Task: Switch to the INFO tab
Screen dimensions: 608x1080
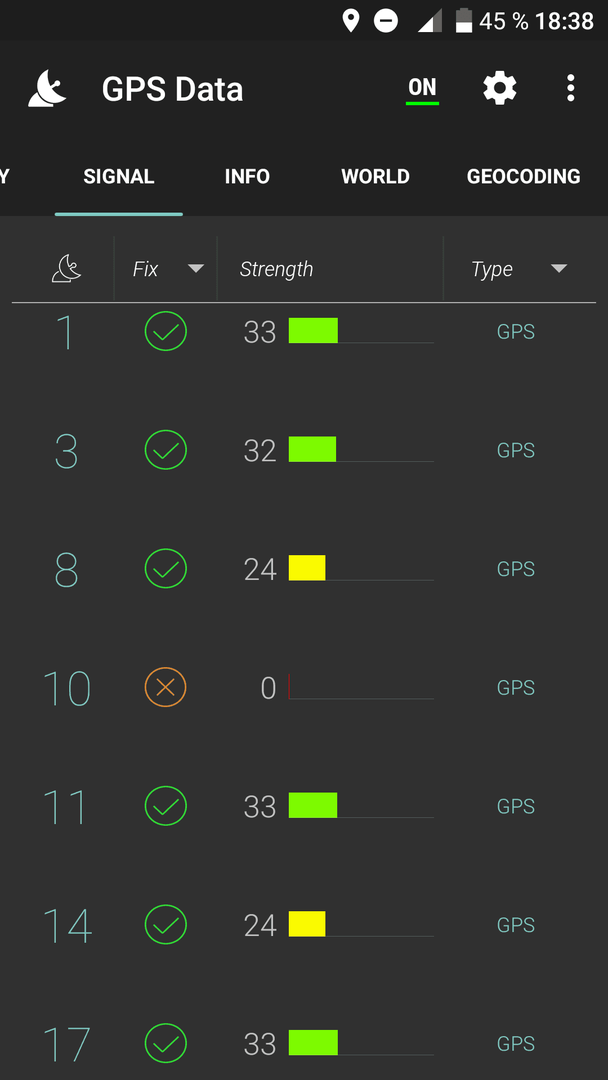Action: tap(247, 176)
